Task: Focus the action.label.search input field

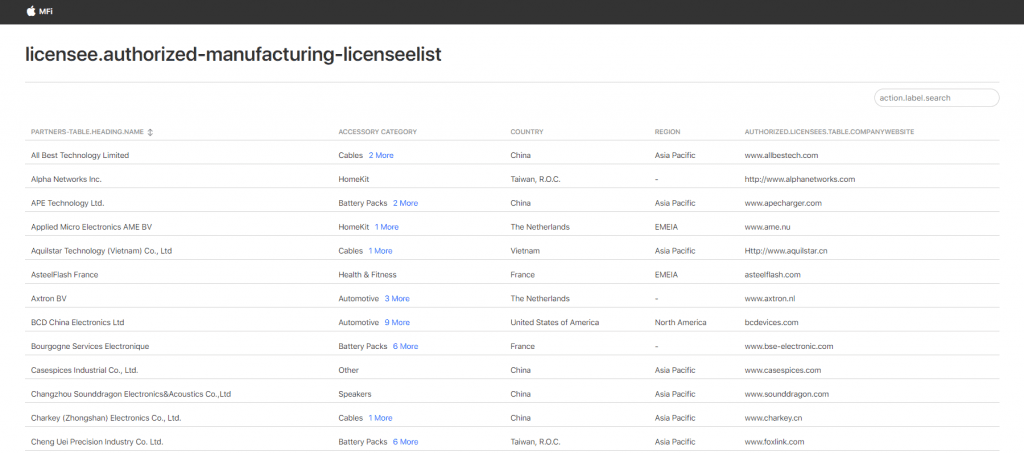Action: tap(935, 98)
